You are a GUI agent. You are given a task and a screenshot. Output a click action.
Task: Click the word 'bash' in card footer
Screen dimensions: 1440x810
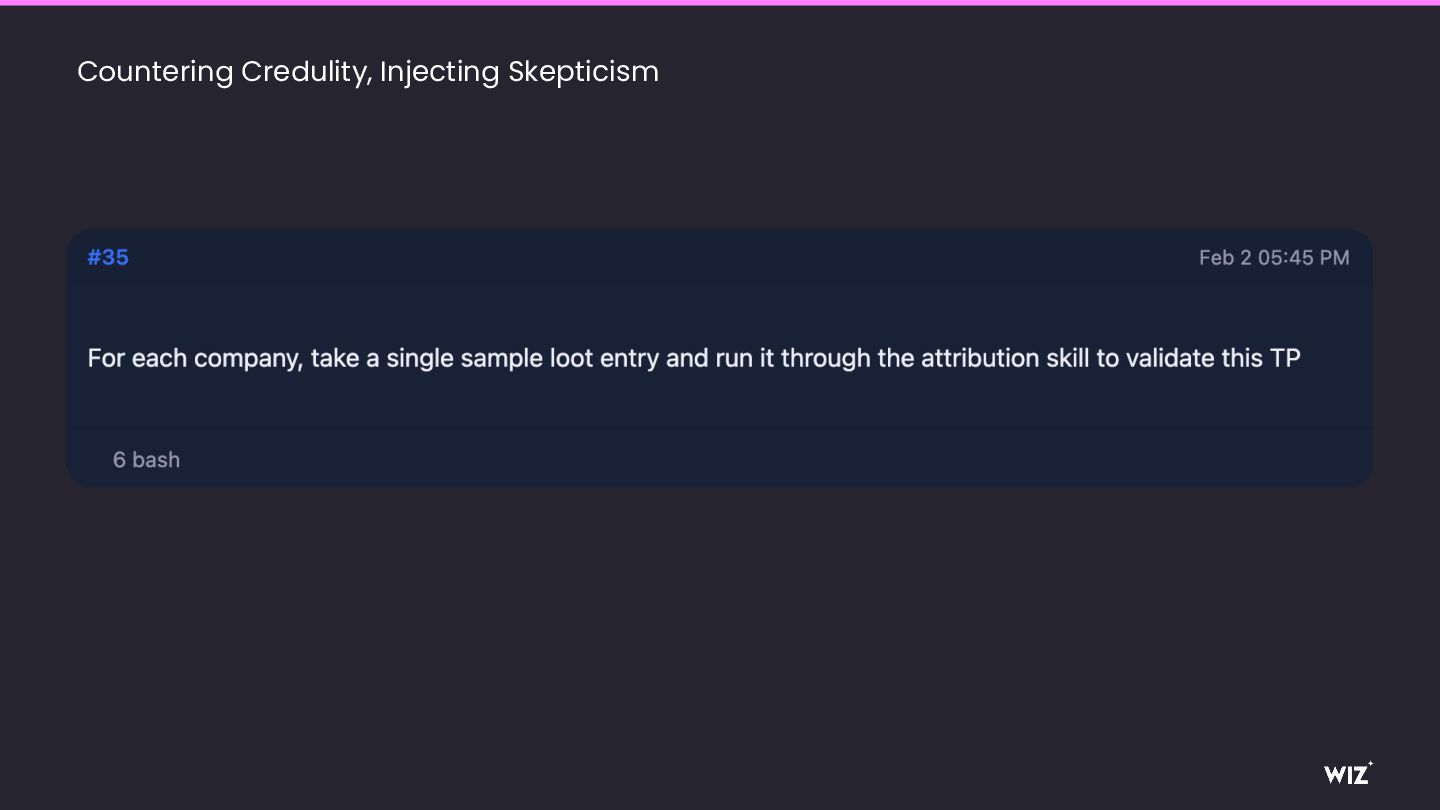[x=156, y=460]
